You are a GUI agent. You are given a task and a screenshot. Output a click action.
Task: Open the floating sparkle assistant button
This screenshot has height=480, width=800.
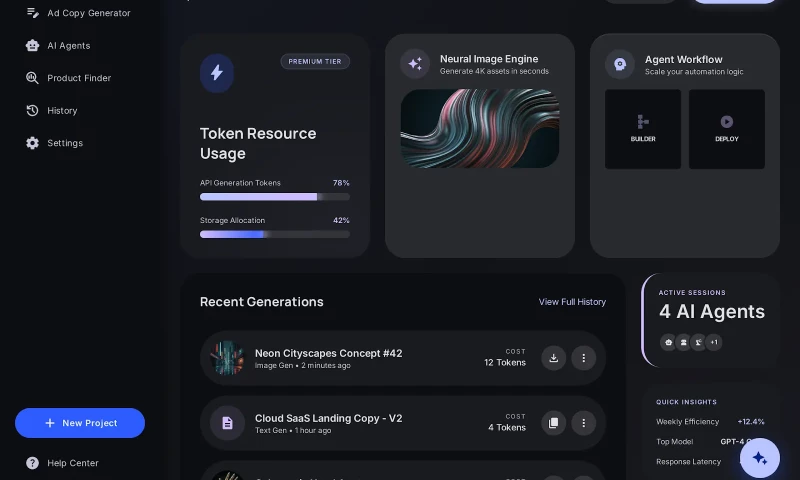point(760,458)
